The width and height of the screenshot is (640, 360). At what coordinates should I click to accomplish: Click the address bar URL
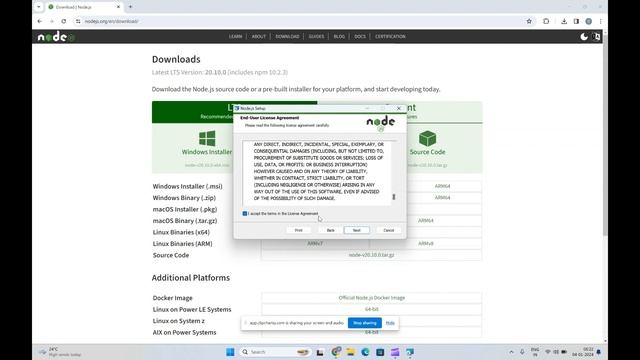click(x=111, y=21)
